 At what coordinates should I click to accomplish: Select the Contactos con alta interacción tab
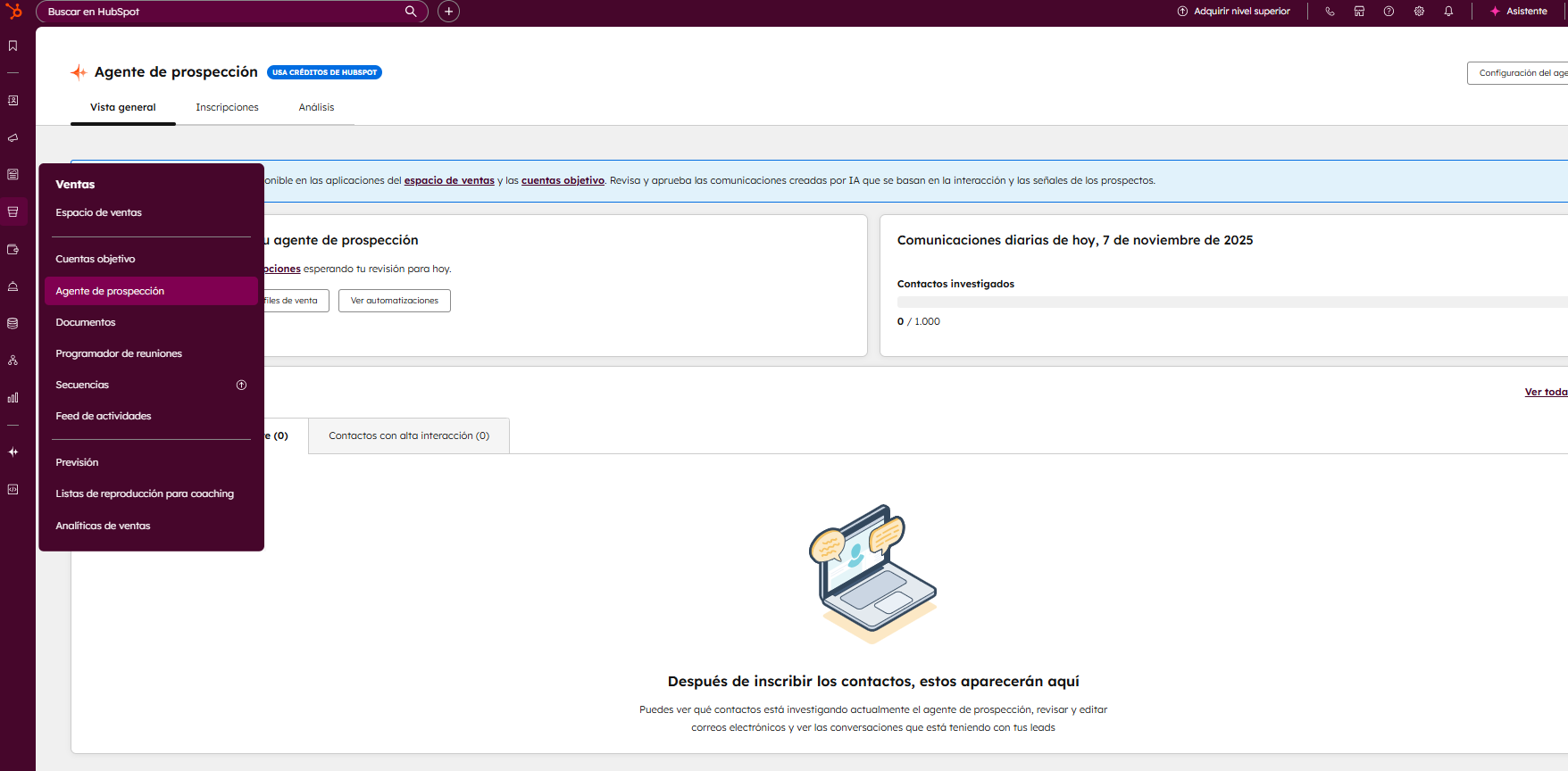click(409, 435)
